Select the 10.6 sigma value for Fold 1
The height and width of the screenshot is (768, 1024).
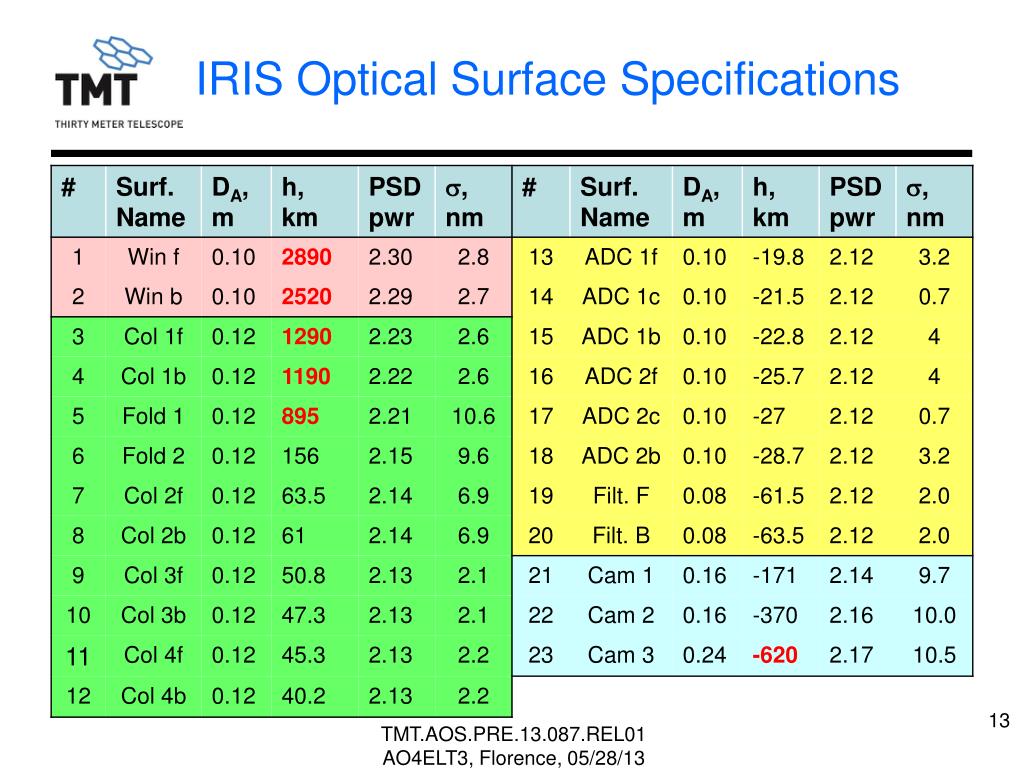[473, 416]
